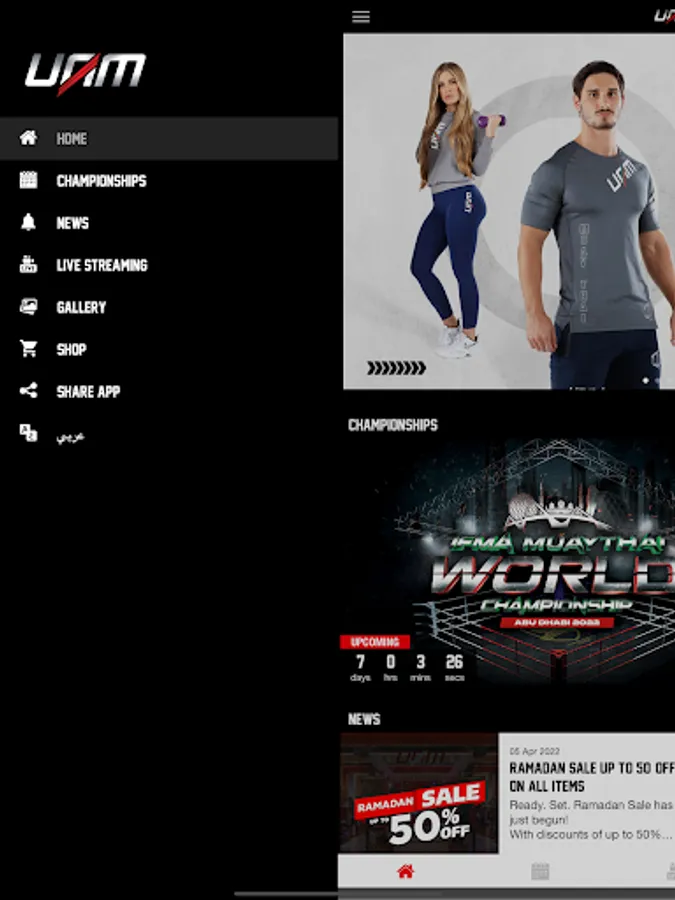This screenshot has width=675, height=900.
Task: Click the countdown secs value 26
Action: [454, 662]
